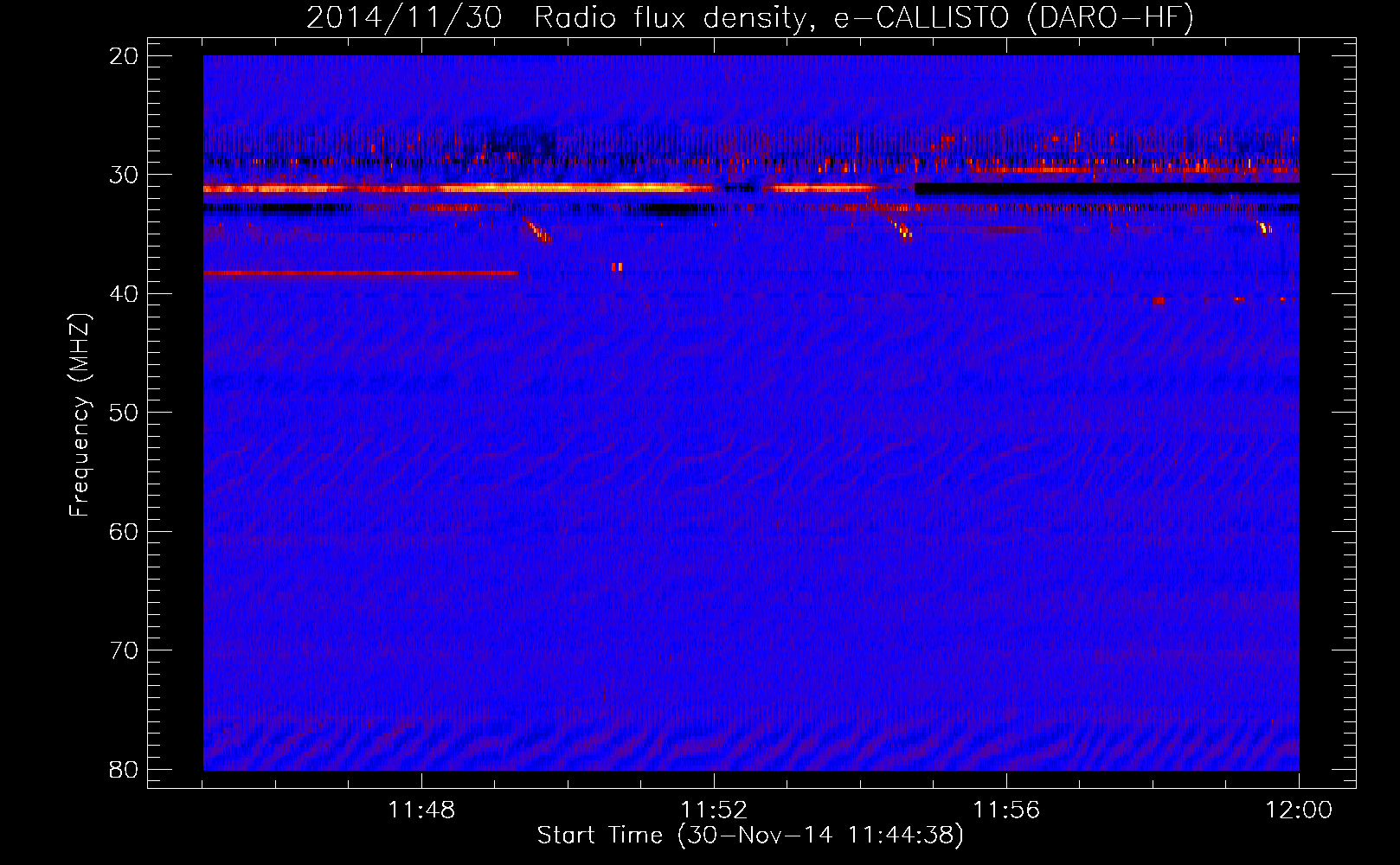Viewport: 1400px width, 865px height.
Task: Click the small burst near 11:59:30 at 34 MHz
Action: (1265, 227)
